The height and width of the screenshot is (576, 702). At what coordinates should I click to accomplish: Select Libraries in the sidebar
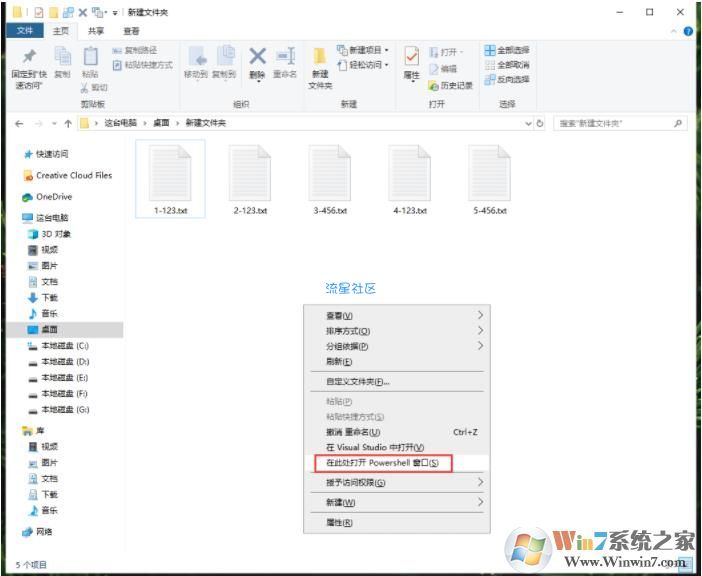pos(34,431)
